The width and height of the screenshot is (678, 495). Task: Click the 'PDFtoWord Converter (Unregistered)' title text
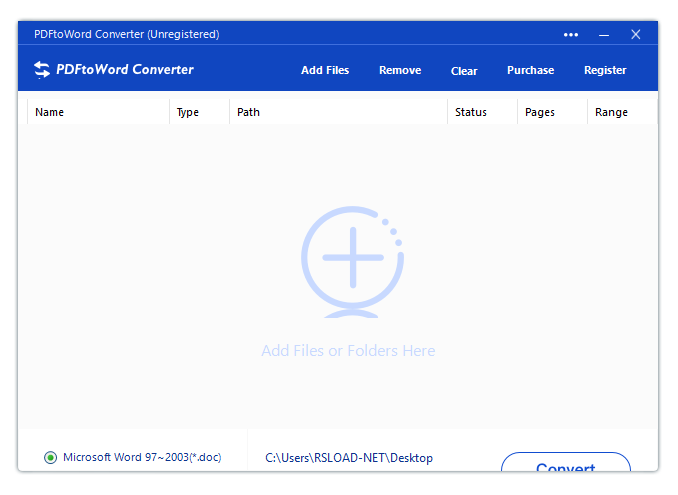click(x=127, y=34)
